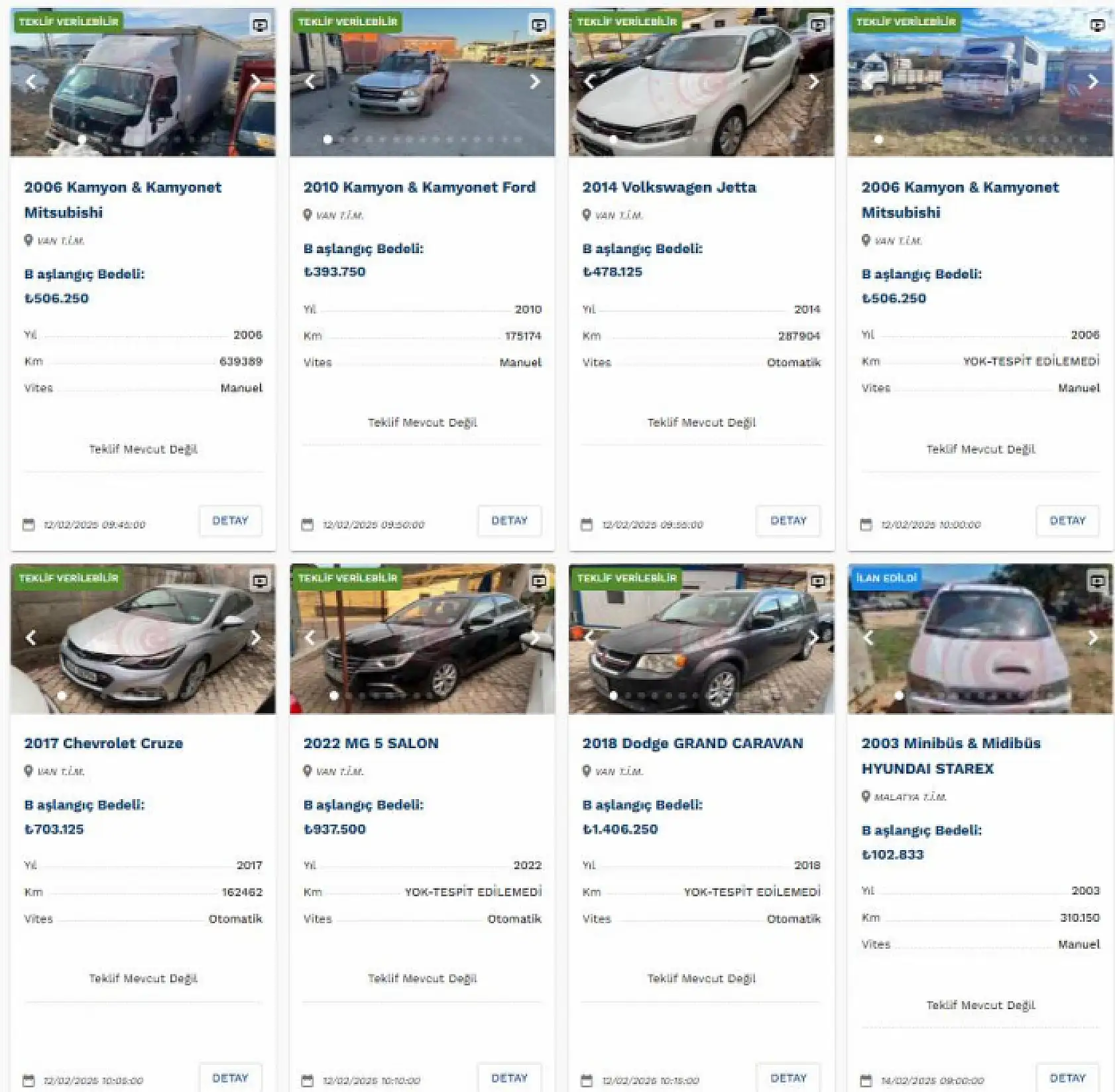Select second carousel dot on Ford photo
This screenshot has width=1115, height=1092.
click(x=341, y=139)
